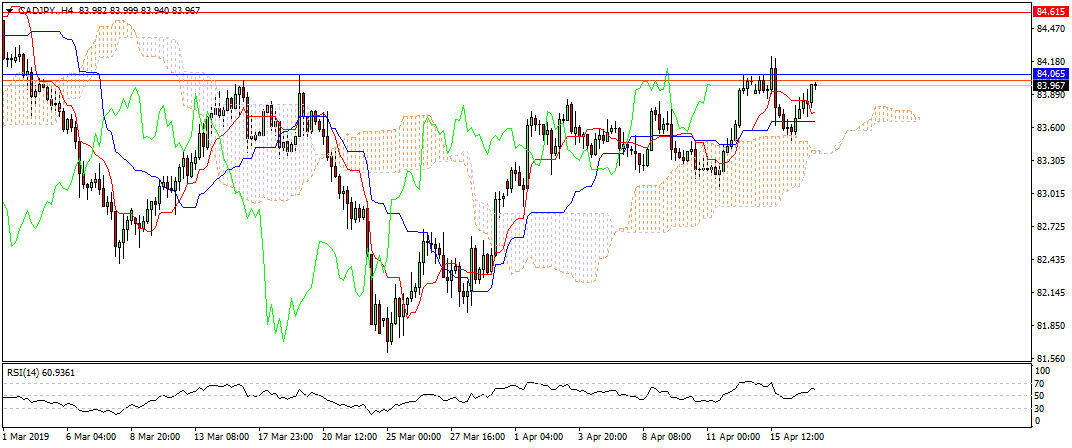Click the RSI scale value 30
The height and width of the screenshot is (448, 1072).
(x=1041, y=408)
